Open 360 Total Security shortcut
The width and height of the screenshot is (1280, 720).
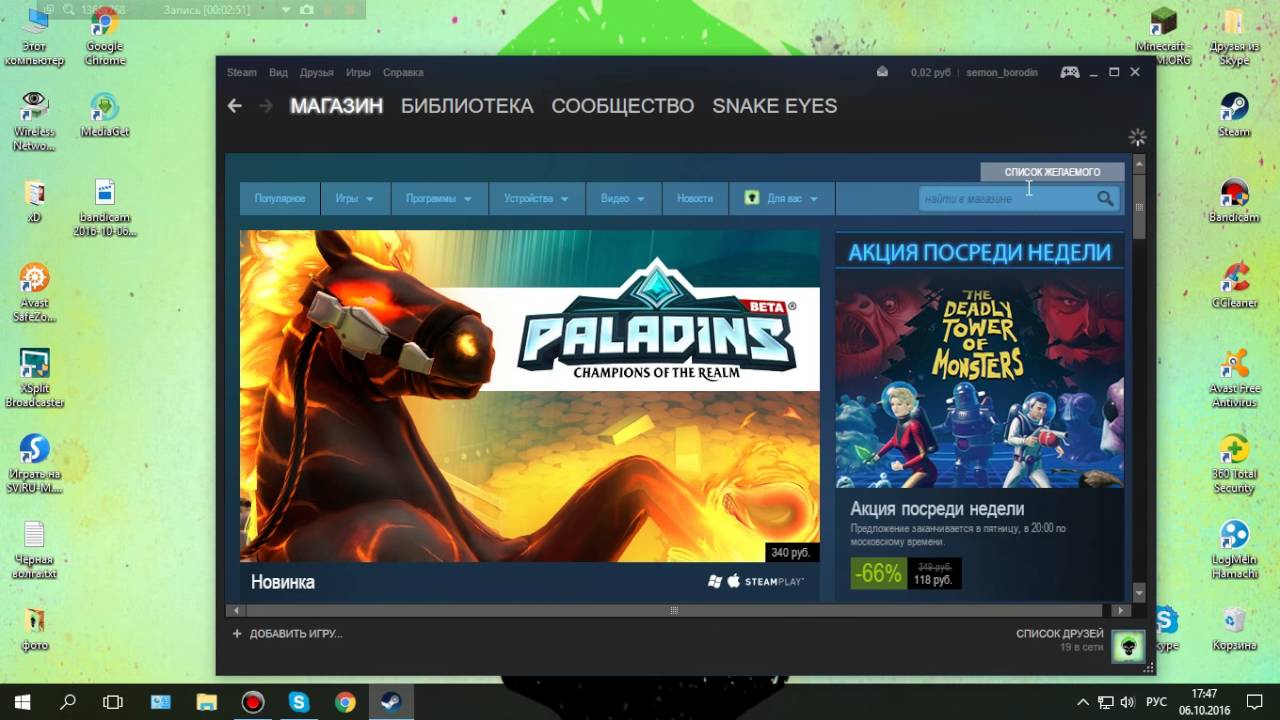click(x=1234, y=464)
